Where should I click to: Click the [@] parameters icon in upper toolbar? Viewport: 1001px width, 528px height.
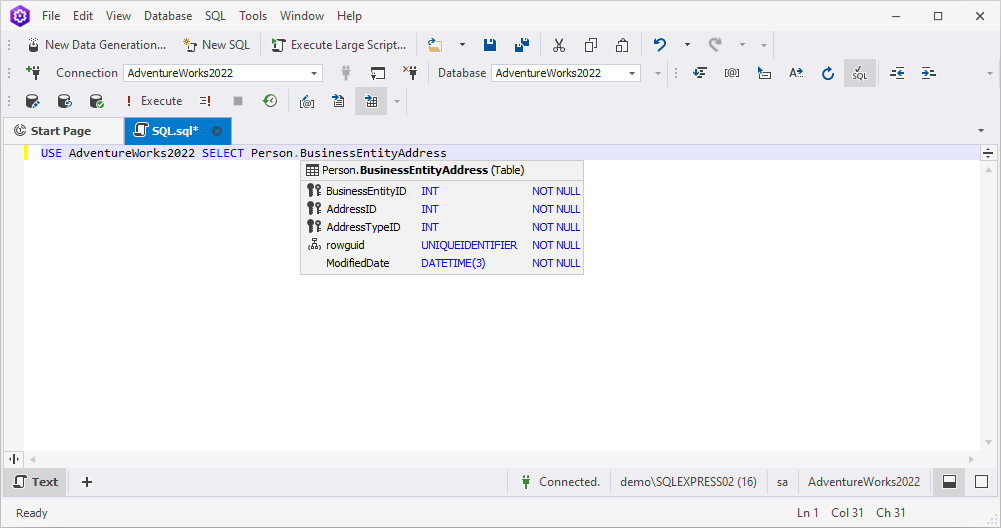tap(732, 73)
